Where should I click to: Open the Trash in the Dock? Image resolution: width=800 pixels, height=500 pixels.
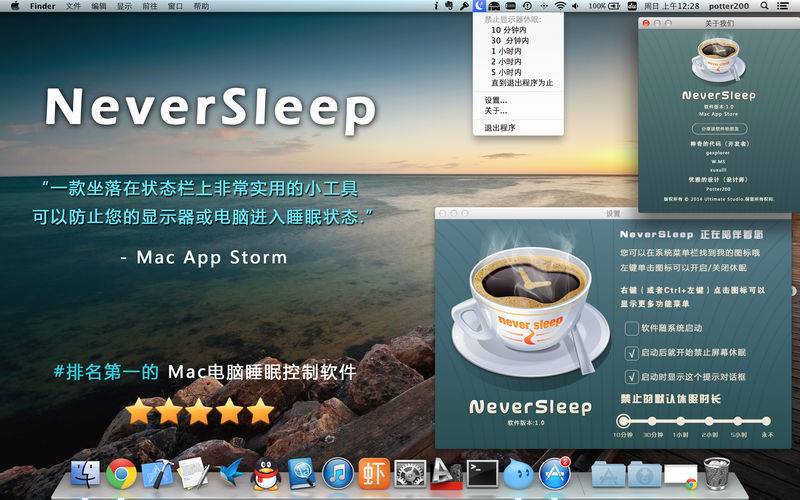pyautogui.click(x=717, y=473)
